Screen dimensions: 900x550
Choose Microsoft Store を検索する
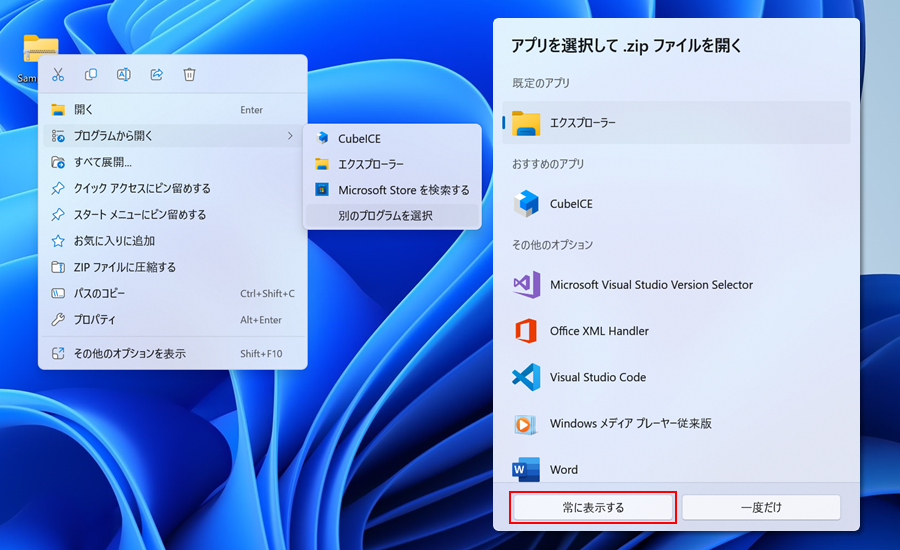(393, 190)
